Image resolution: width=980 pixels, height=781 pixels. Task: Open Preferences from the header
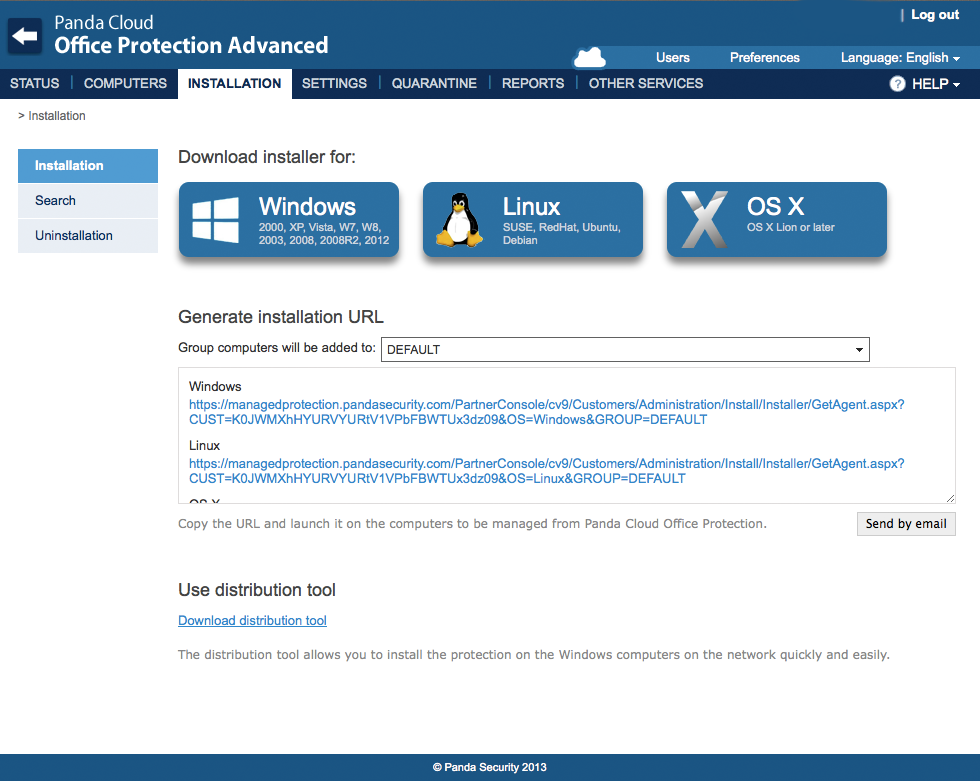point(764,57)
